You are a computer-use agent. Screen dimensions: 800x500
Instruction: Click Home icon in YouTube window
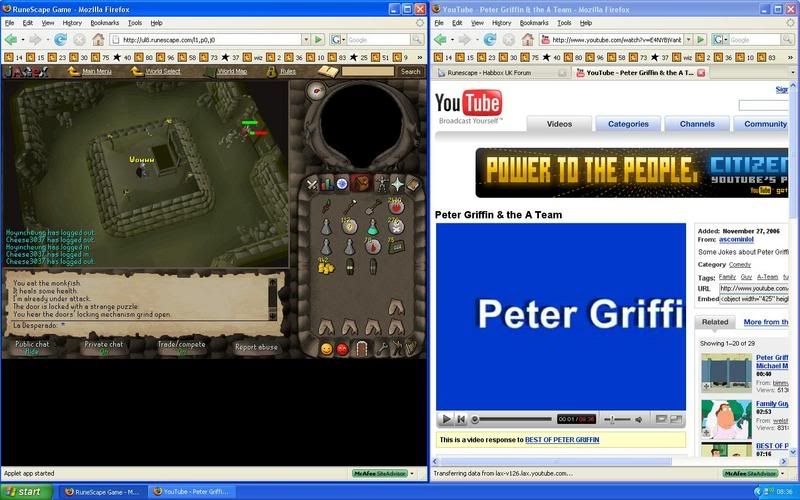pyautogui.click(x=528, y=39)
